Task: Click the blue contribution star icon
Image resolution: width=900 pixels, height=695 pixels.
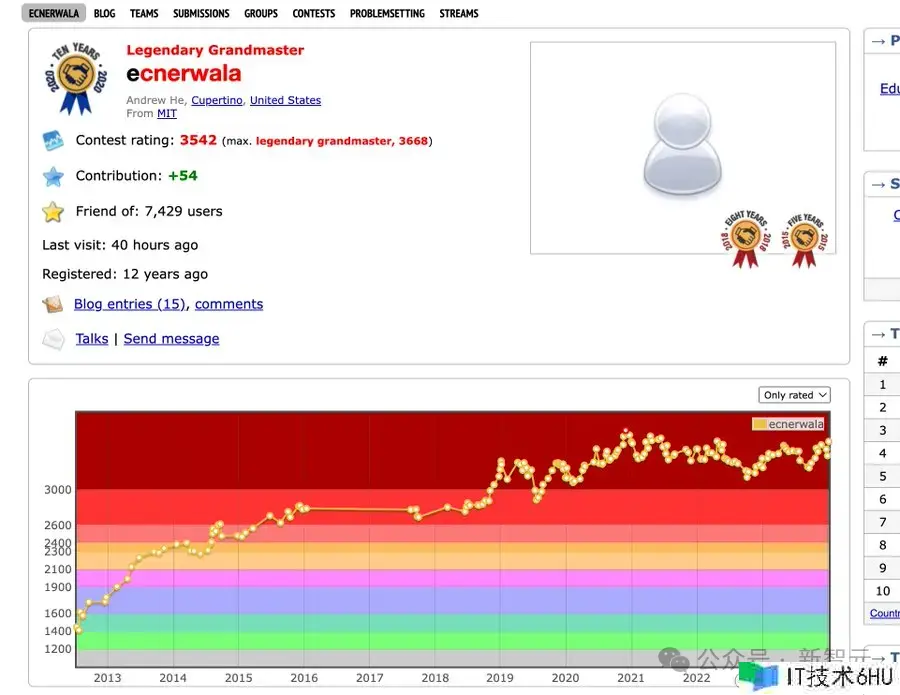Action: [x=53, y=177]
